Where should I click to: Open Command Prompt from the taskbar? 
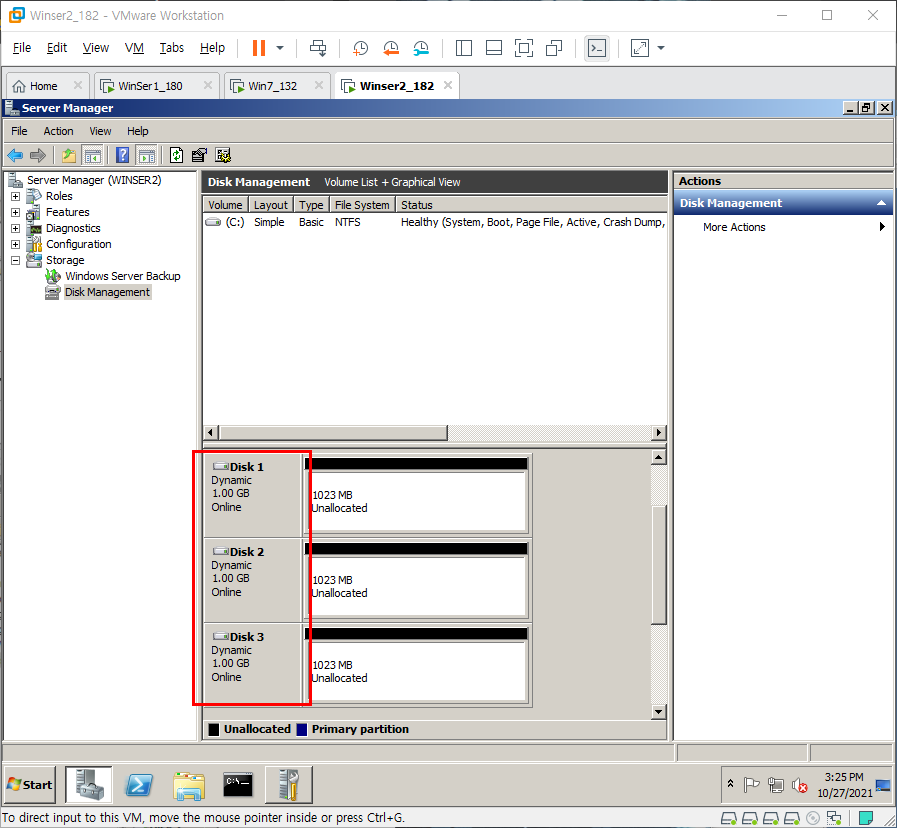click(238, 785)
